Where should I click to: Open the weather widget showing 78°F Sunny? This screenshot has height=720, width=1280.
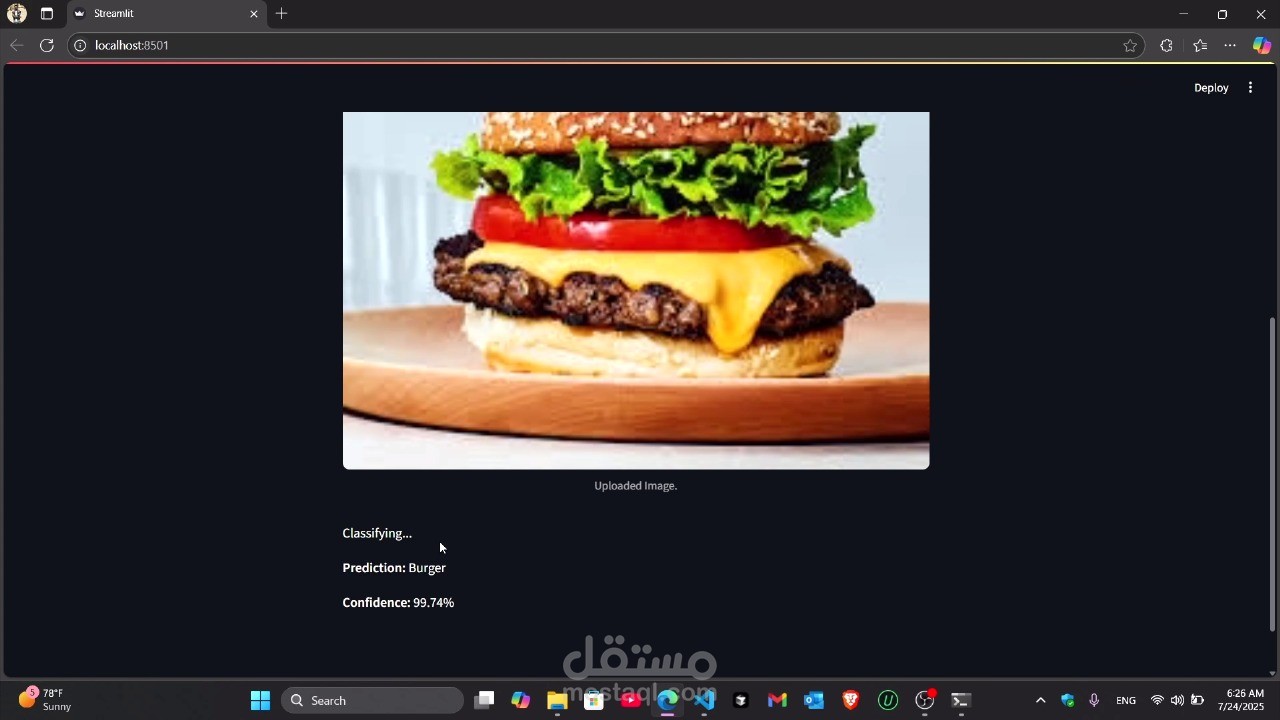coord(46,700)
